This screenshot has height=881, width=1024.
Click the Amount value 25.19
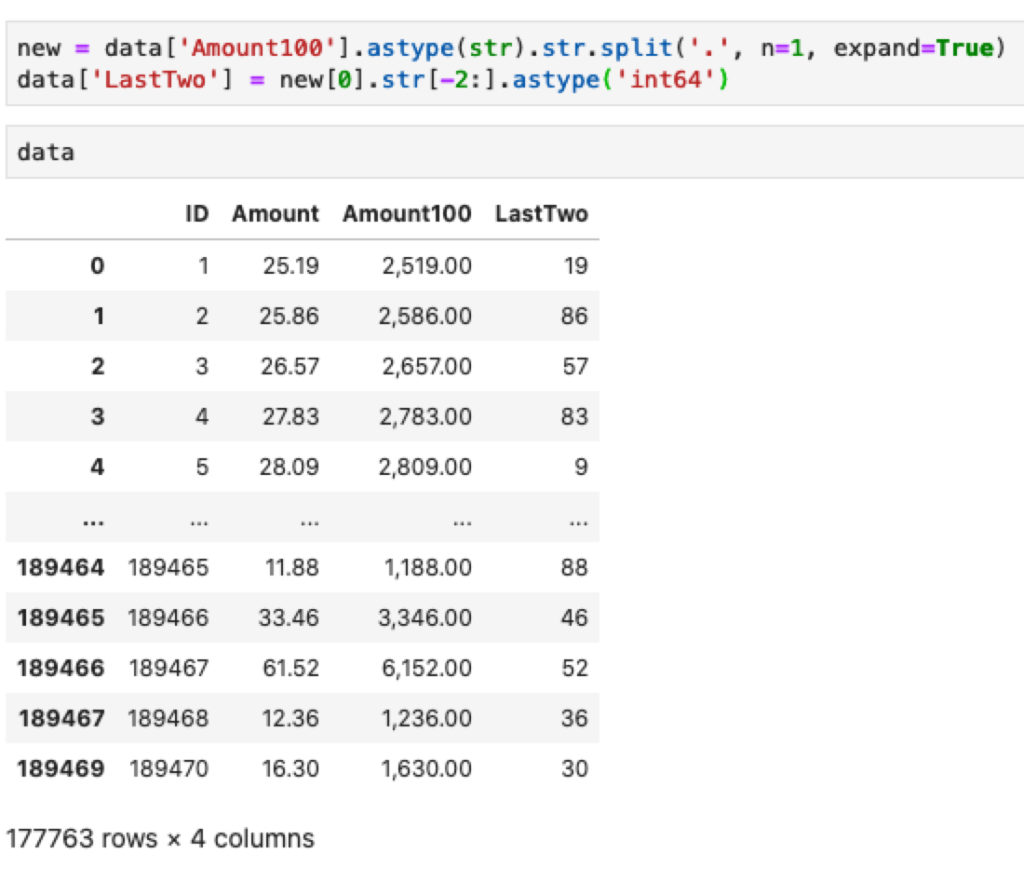[x=291, y=266]
